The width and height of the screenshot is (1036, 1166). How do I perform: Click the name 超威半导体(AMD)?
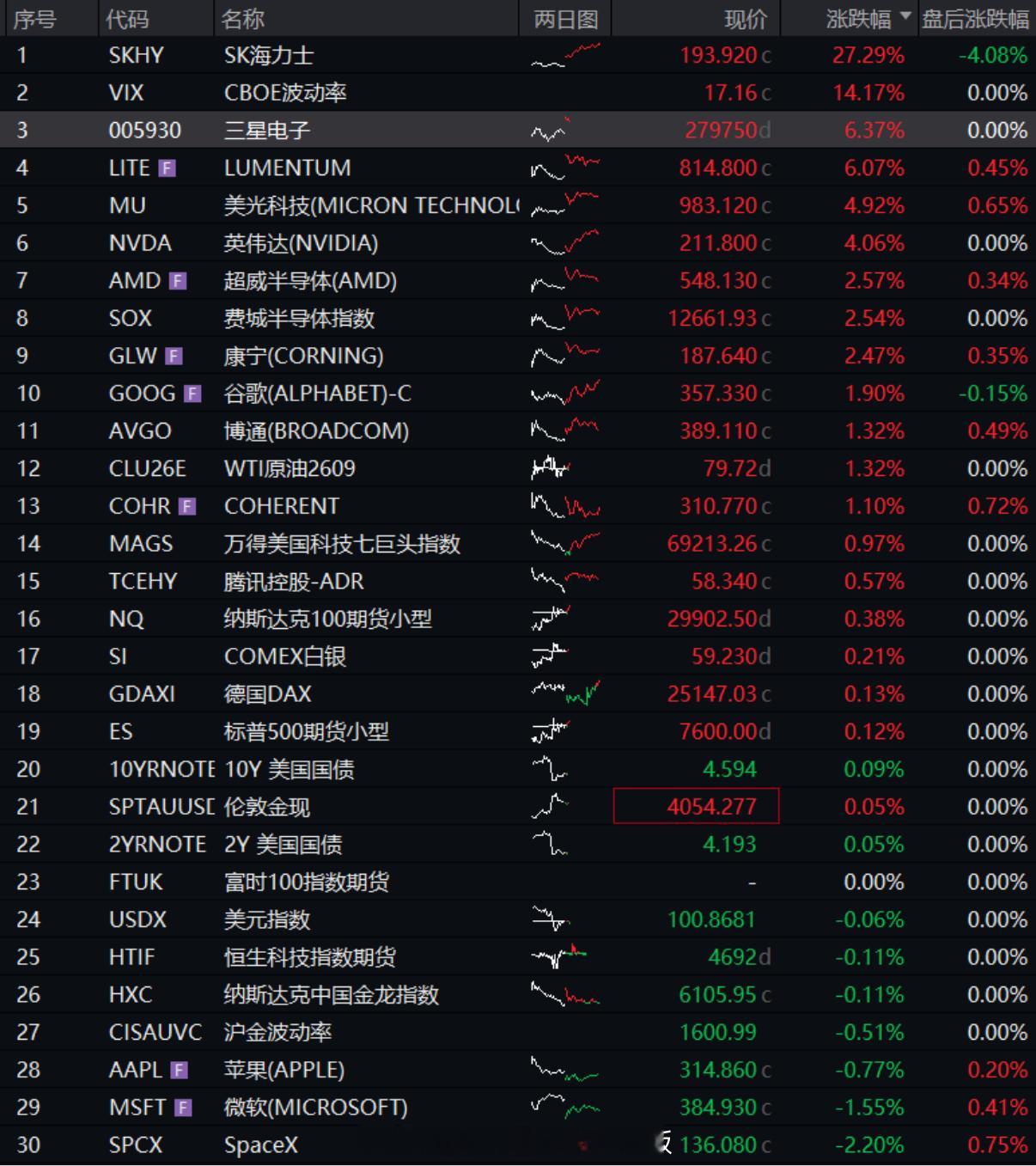point(310,281)
